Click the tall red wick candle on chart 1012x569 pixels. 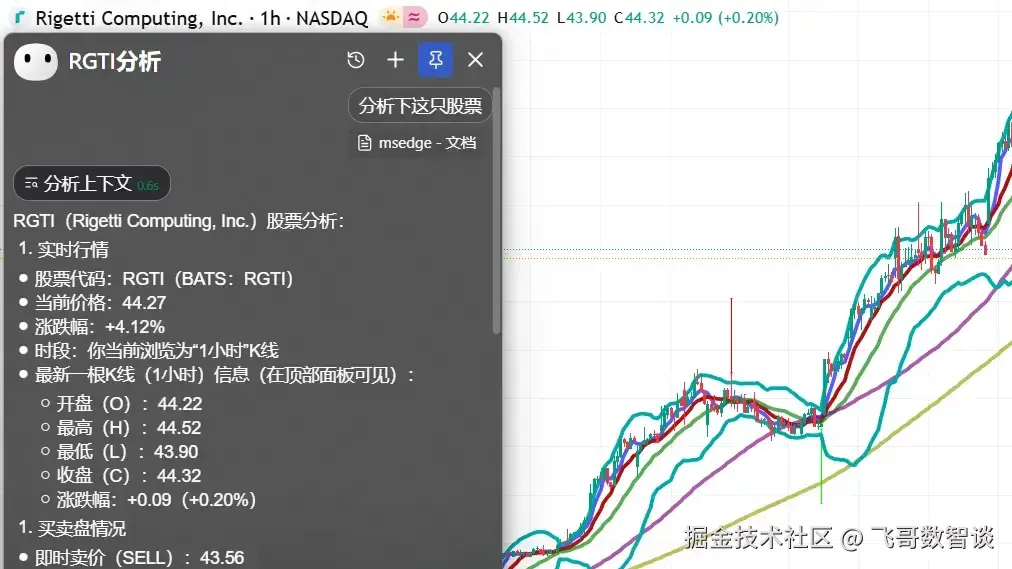(x=731, y=342)
